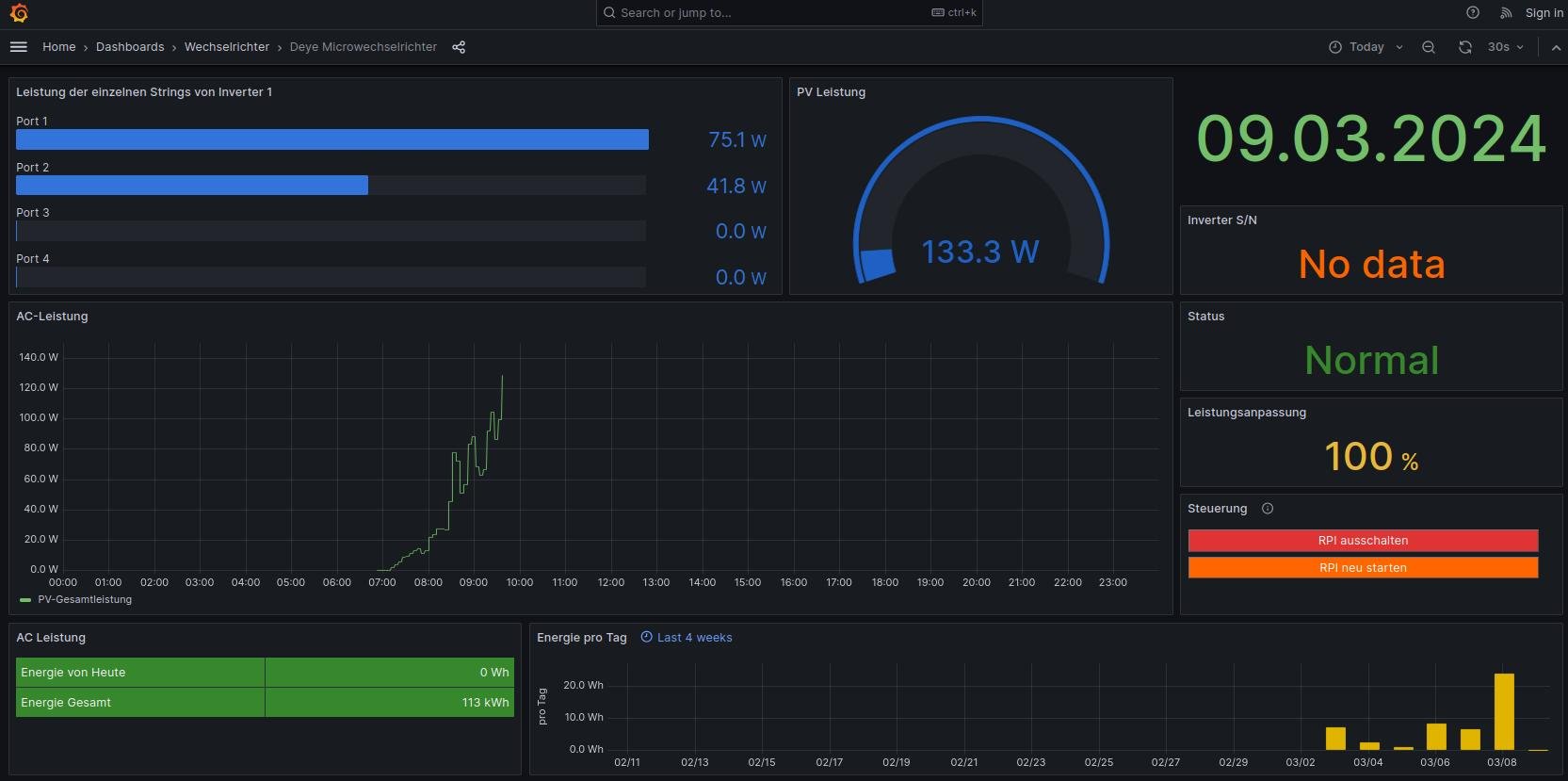Viewport: 1568px width, 781px height.
Task: Click the Port 1 blue power bar
Action: tap(331, 139)
